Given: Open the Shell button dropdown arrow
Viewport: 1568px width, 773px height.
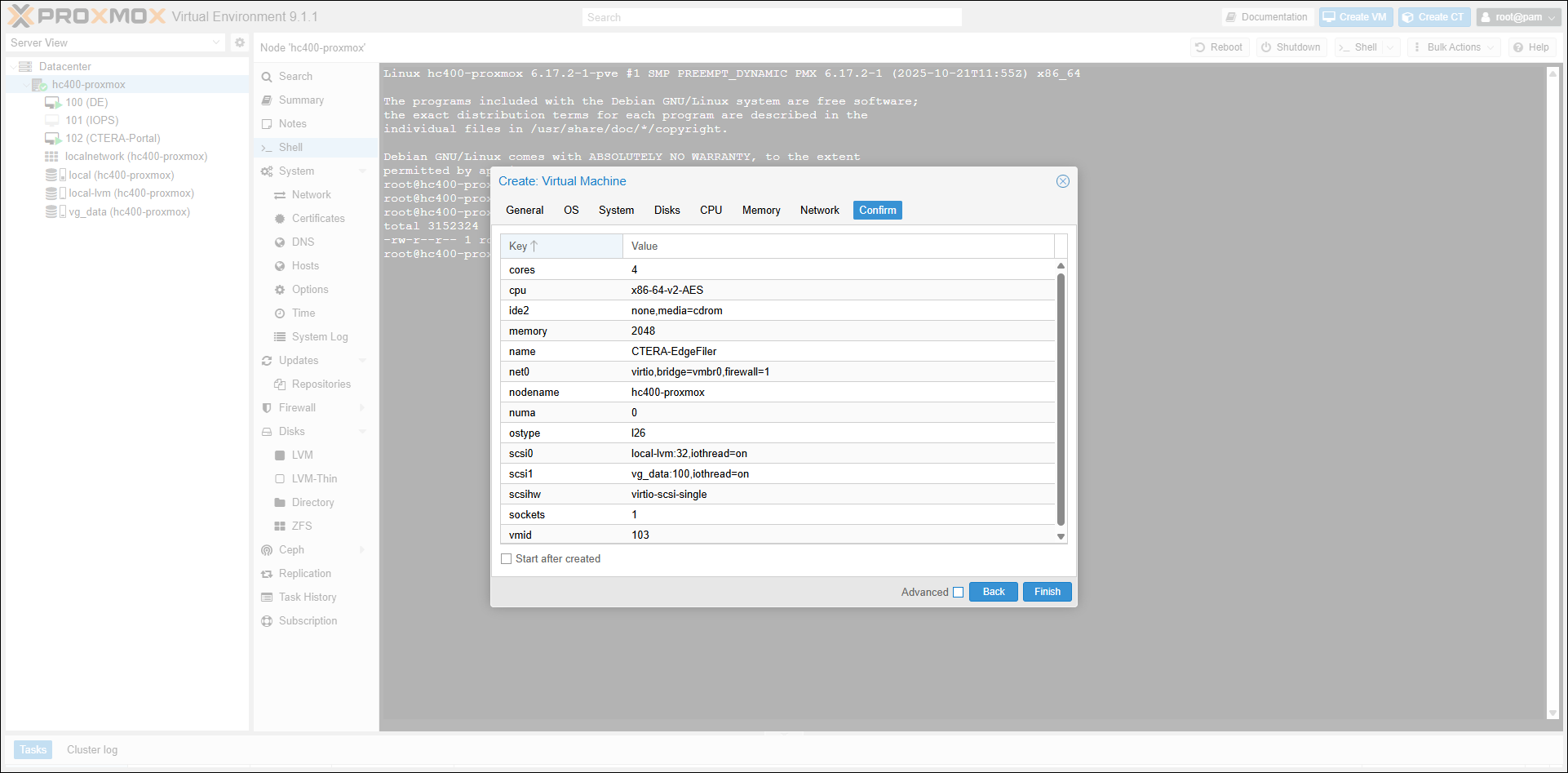Looking at the screenshot, I should click(x=1391, y=47).
